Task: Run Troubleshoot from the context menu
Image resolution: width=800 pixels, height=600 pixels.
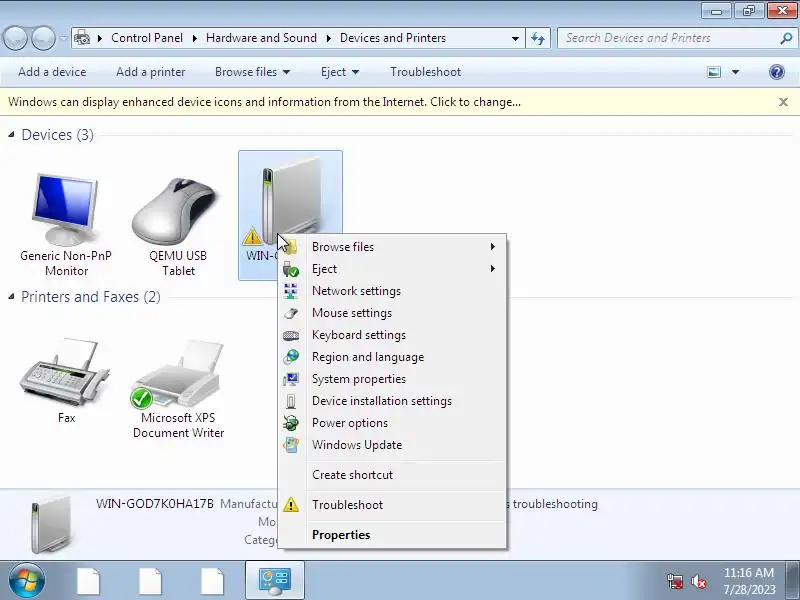Action: point(392,505)
